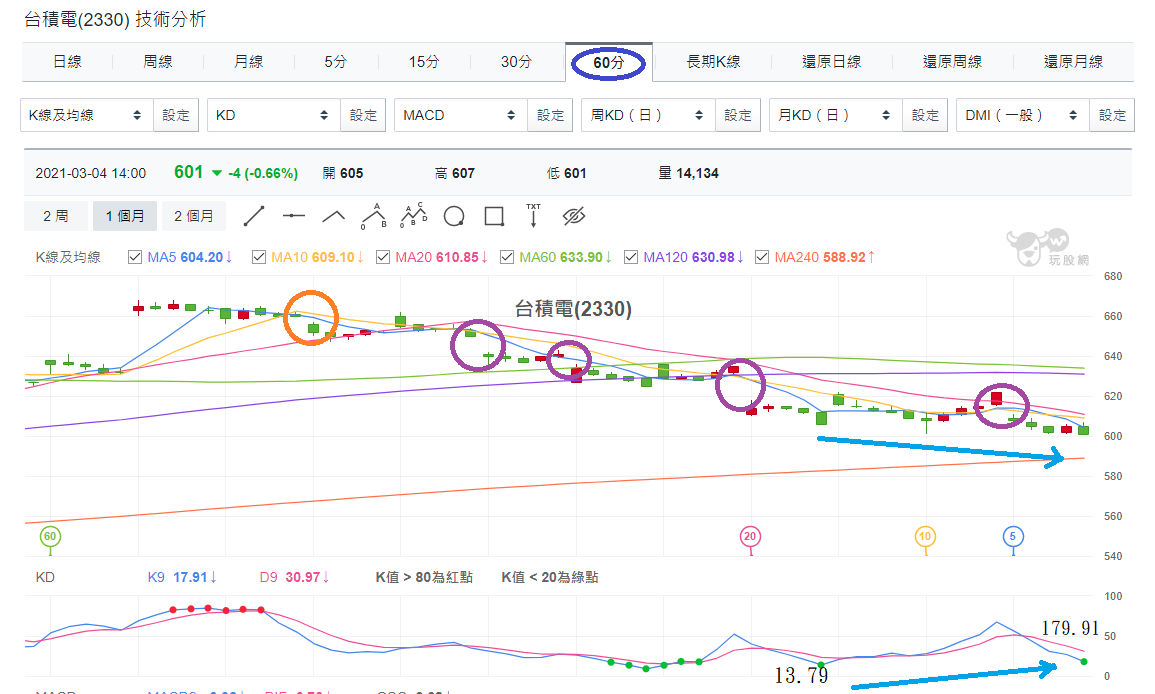Select the ABC wave drawing tool
Image resolution: width=1155 pixels, height=694 pixels.
[x=374, y=216]
